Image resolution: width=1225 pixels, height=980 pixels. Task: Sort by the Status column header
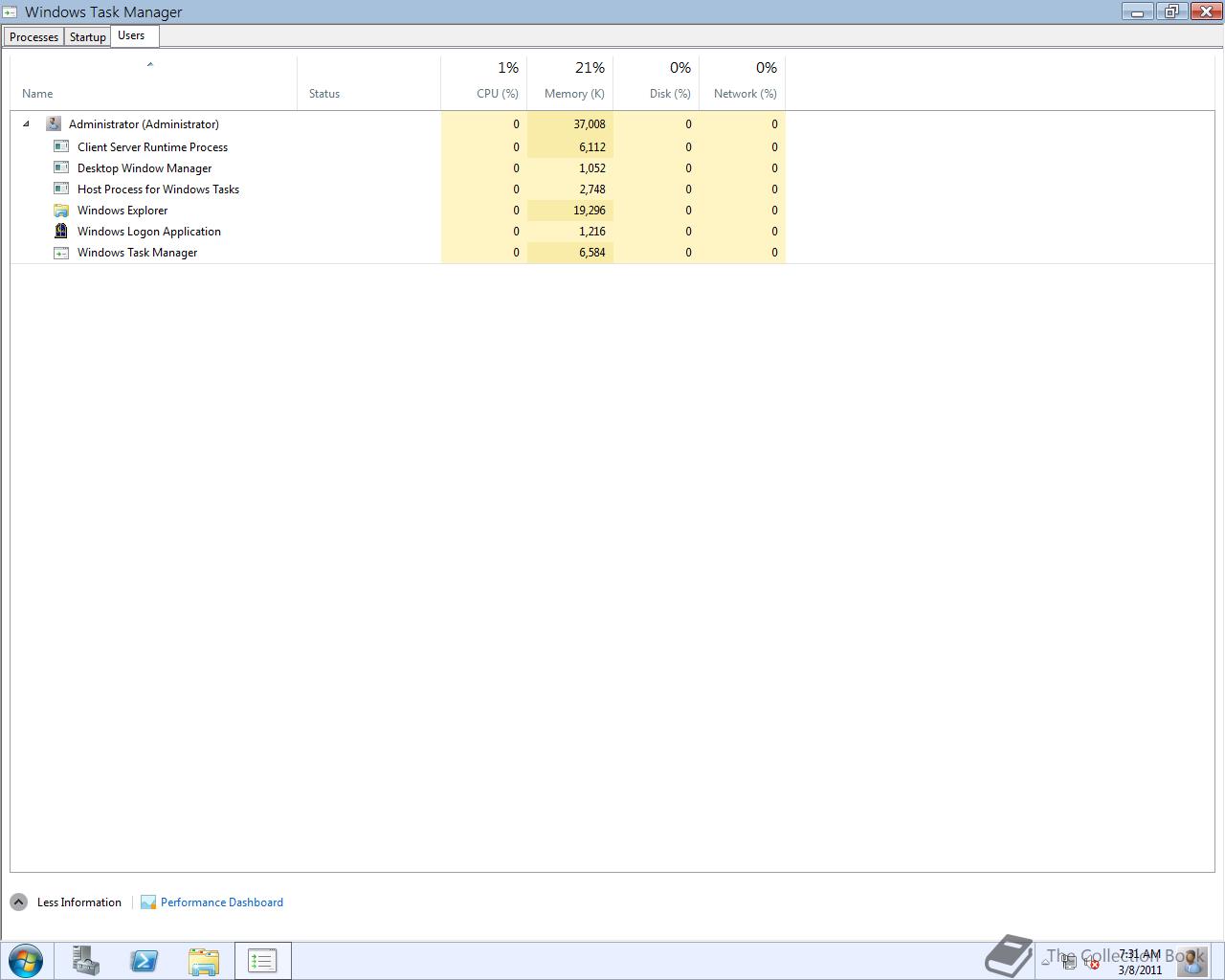[x=368, y=83]
